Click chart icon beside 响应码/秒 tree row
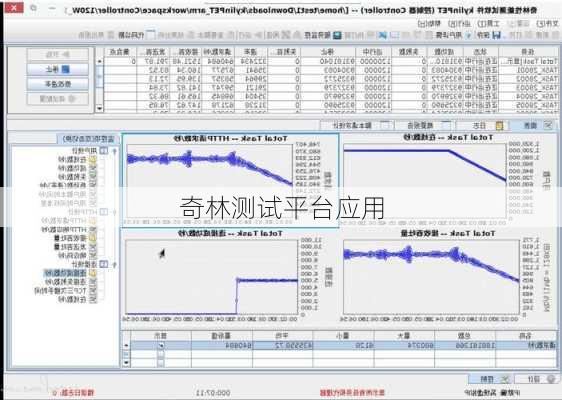This screenshot has width=562, height=400. [x=93, y=255]
